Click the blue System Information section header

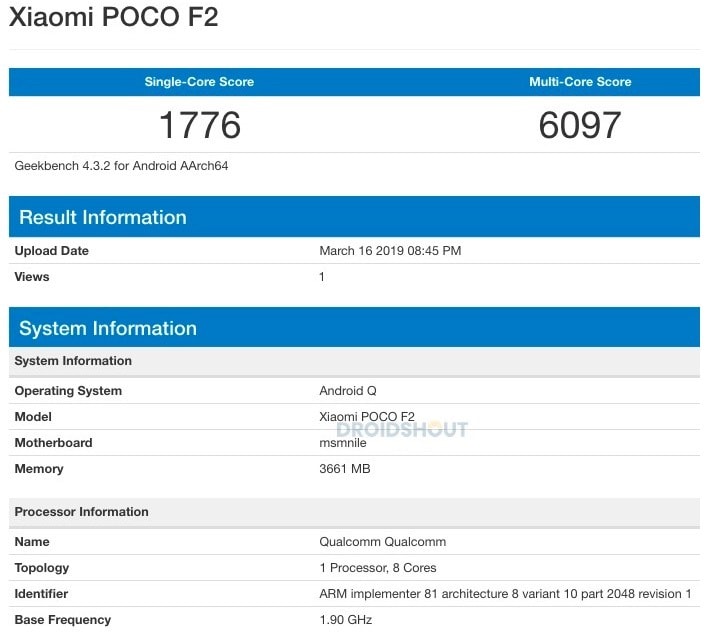click(354, 327)
